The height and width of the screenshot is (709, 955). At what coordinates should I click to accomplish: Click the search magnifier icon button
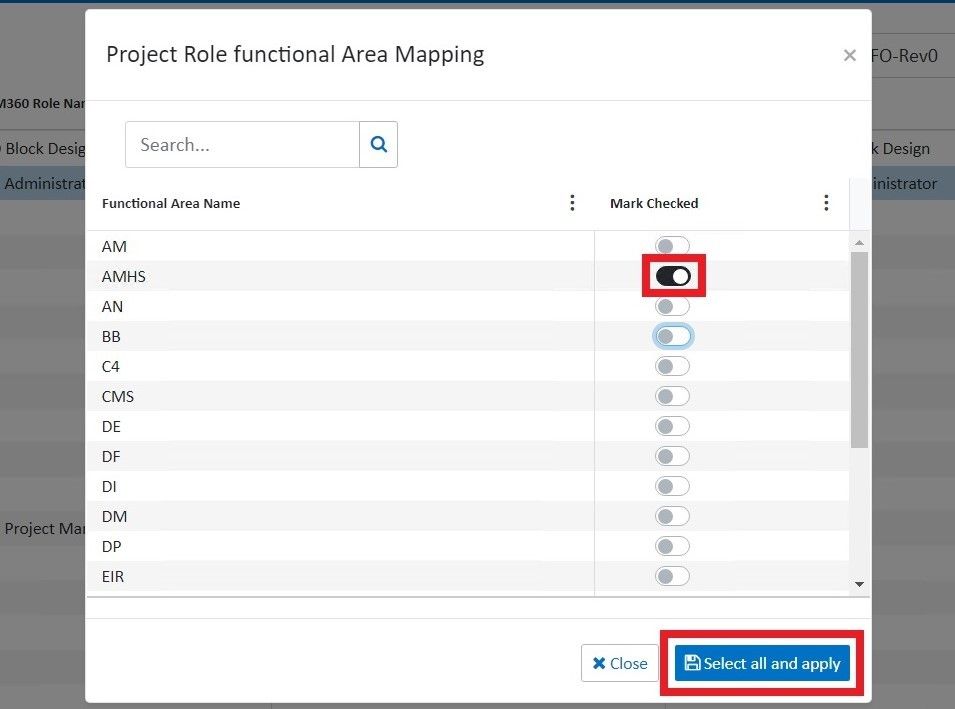pyautogui.click(x=378, y=145)
